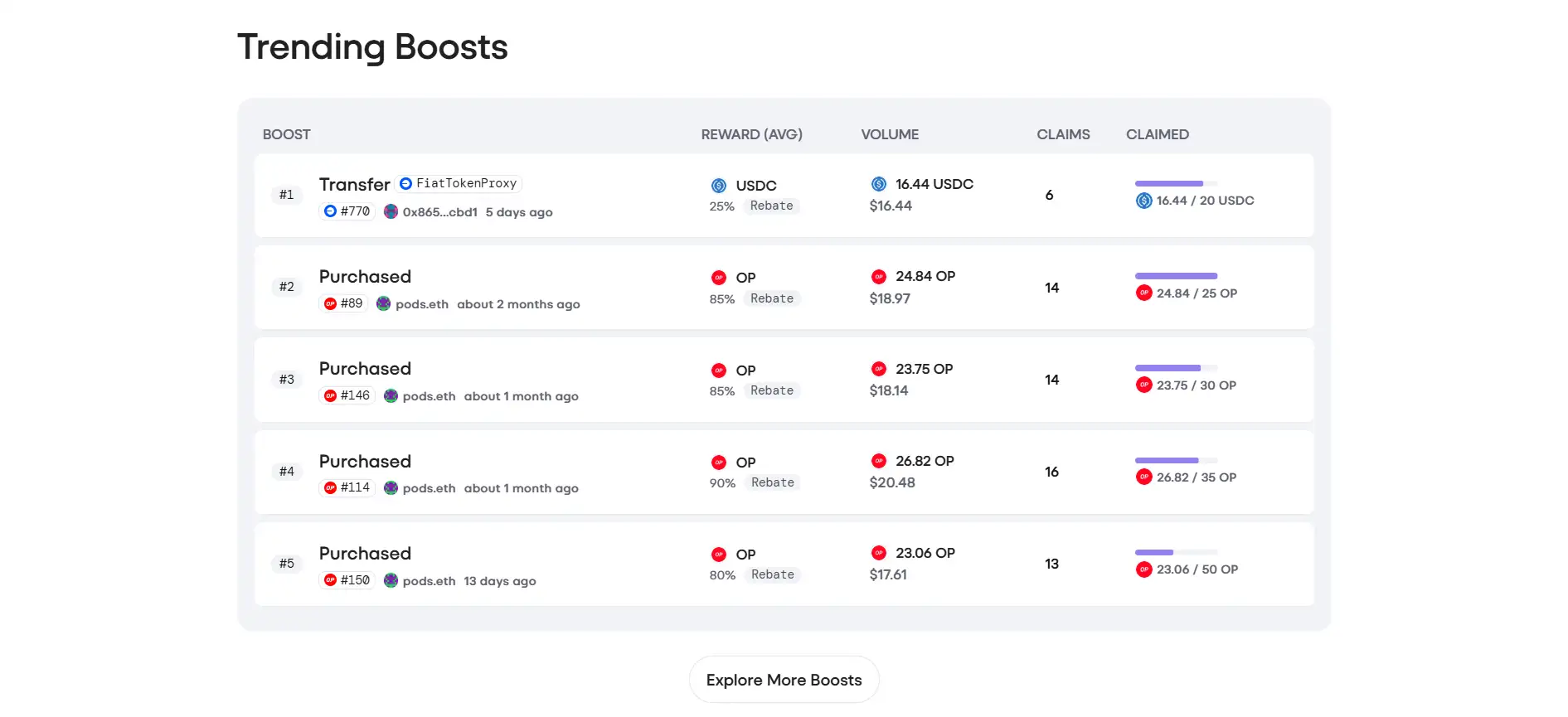This screenshot has height=717, width=1568.
Task: Click the FiatTokenProxy contract badge
Action: point(459,183)
